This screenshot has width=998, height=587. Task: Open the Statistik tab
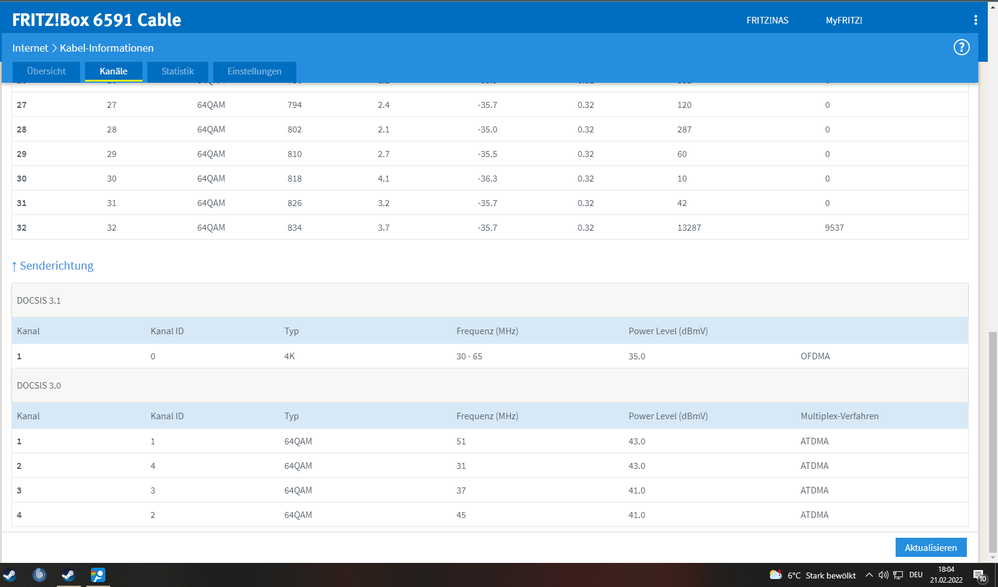coord(177,72)
